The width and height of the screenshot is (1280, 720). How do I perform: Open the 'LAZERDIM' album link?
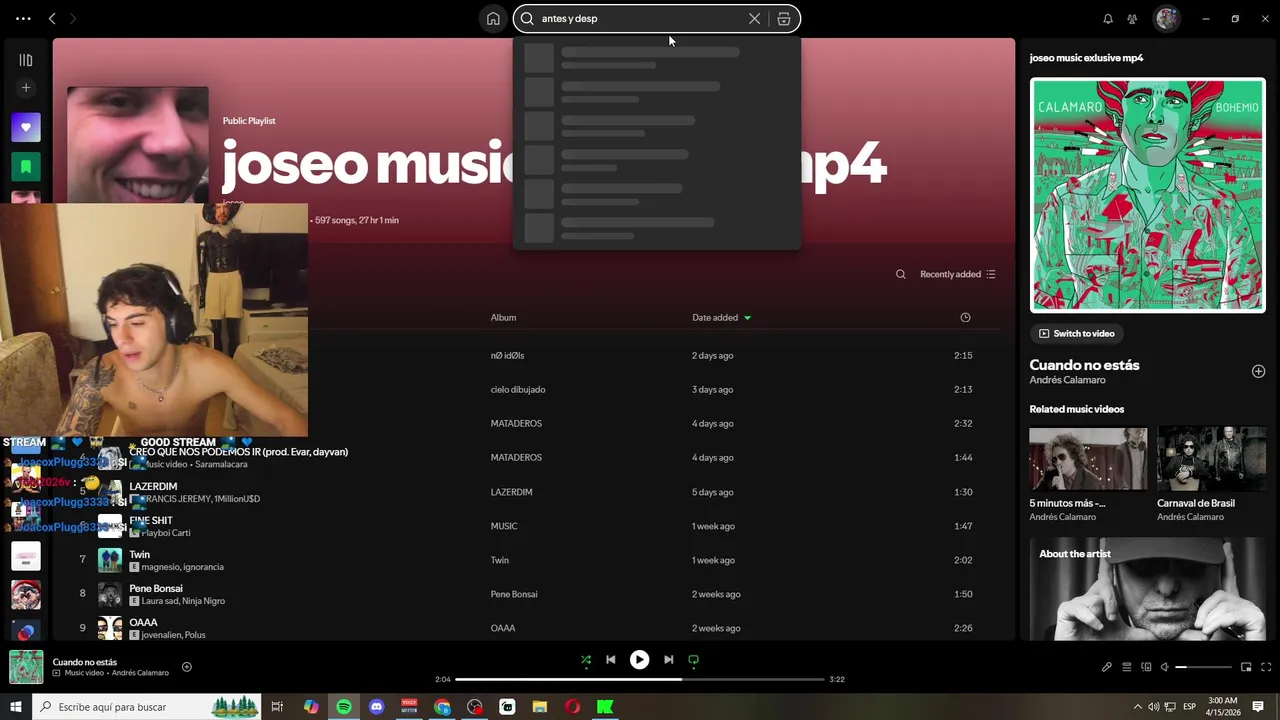(x=511, y=492)
